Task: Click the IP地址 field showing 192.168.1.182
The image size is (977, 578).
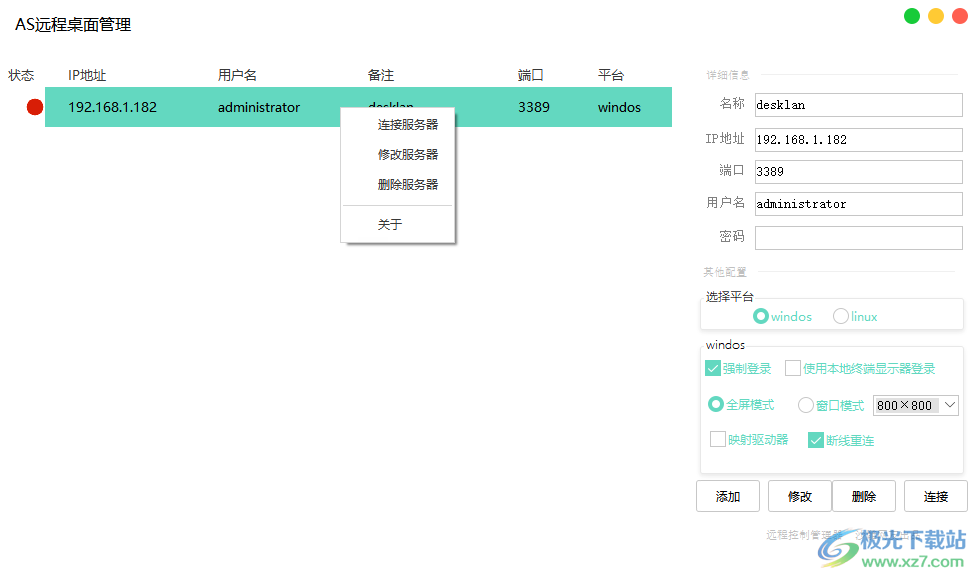Action: [x=858, y=139]
